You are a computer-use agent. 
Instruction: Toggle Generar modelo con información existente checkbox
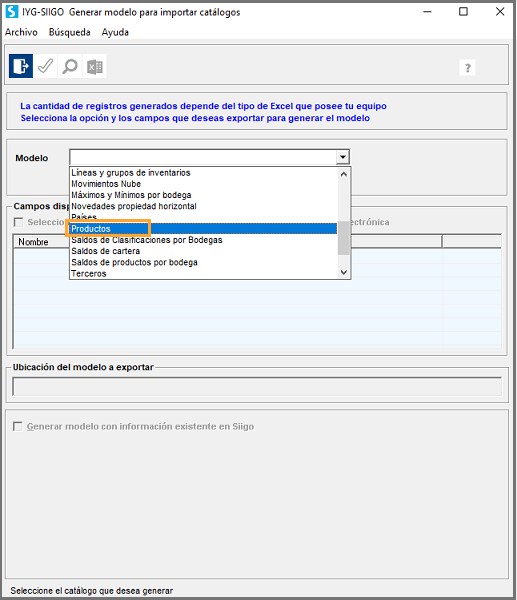(x=18, y=426)
